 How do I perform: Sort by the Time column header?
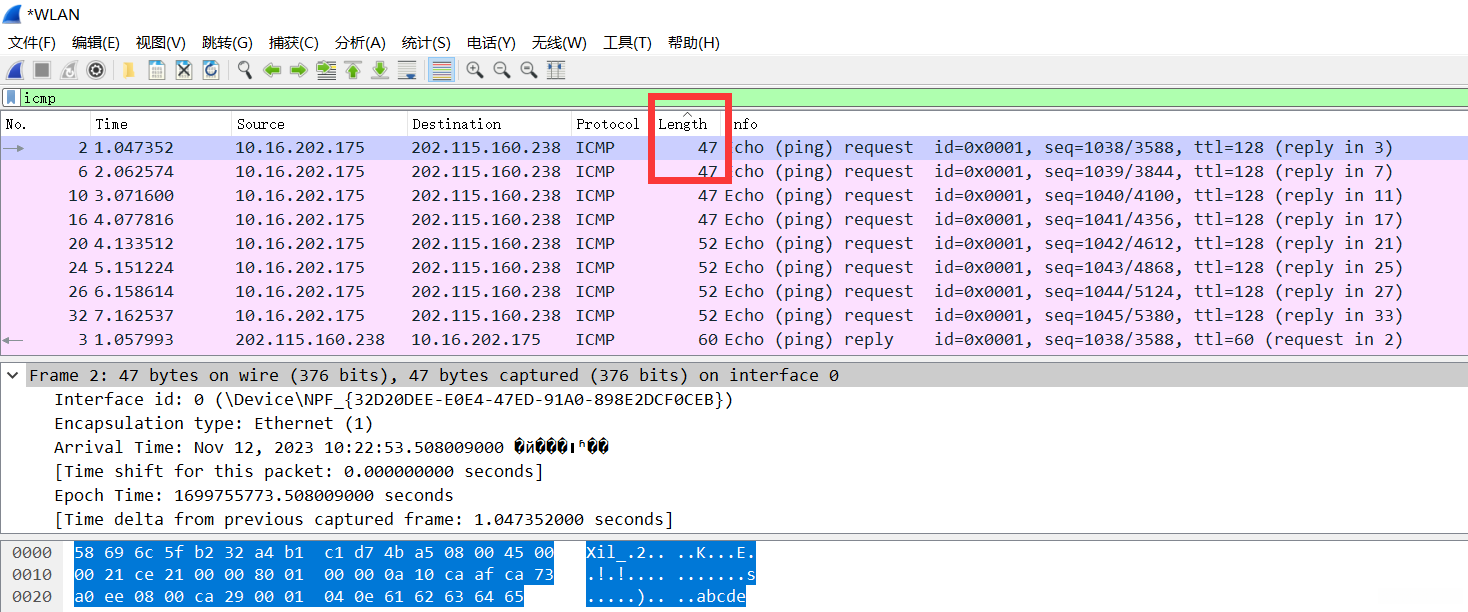tap(160, 124)
